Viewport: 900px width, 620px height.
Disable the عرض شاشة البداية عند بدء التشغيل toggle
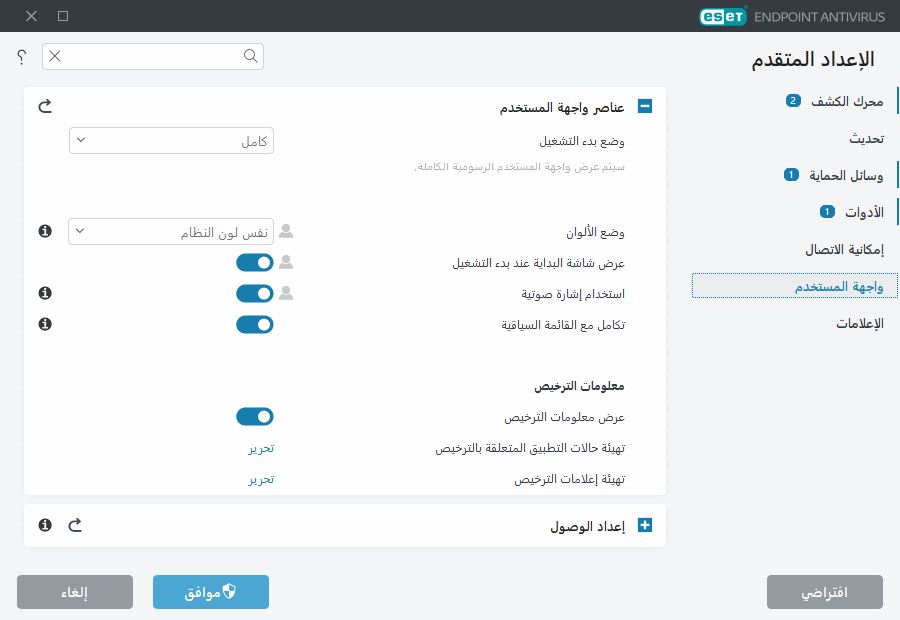(x=255, y=262)
